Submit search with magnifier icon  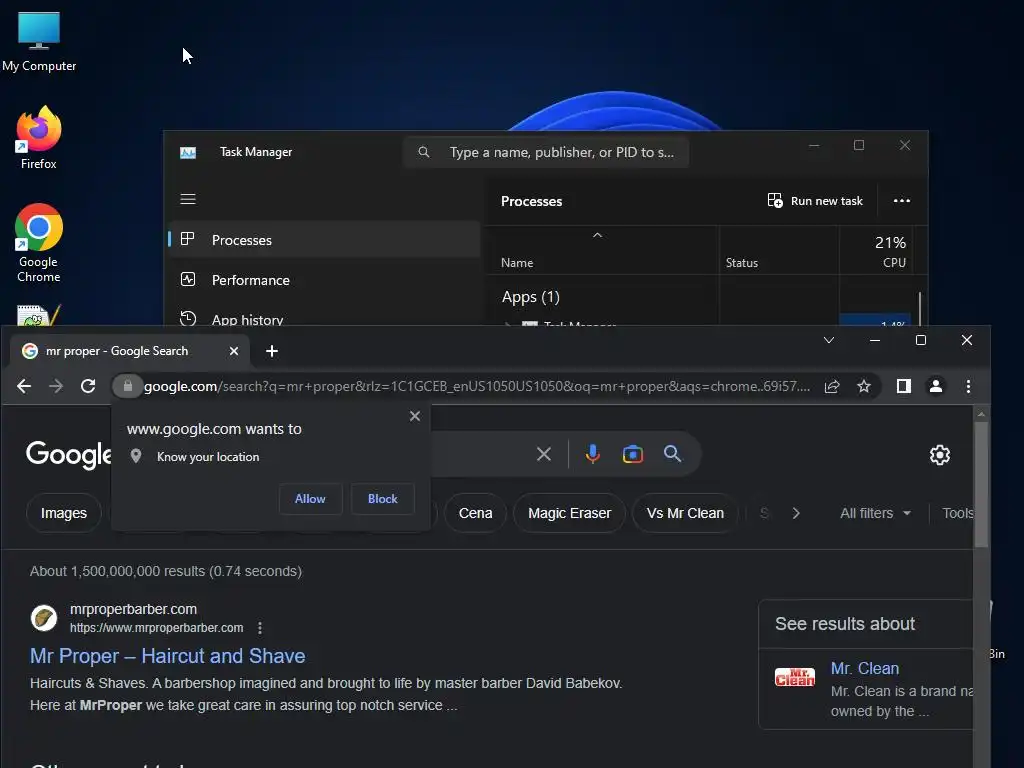(x=673, y=454)
